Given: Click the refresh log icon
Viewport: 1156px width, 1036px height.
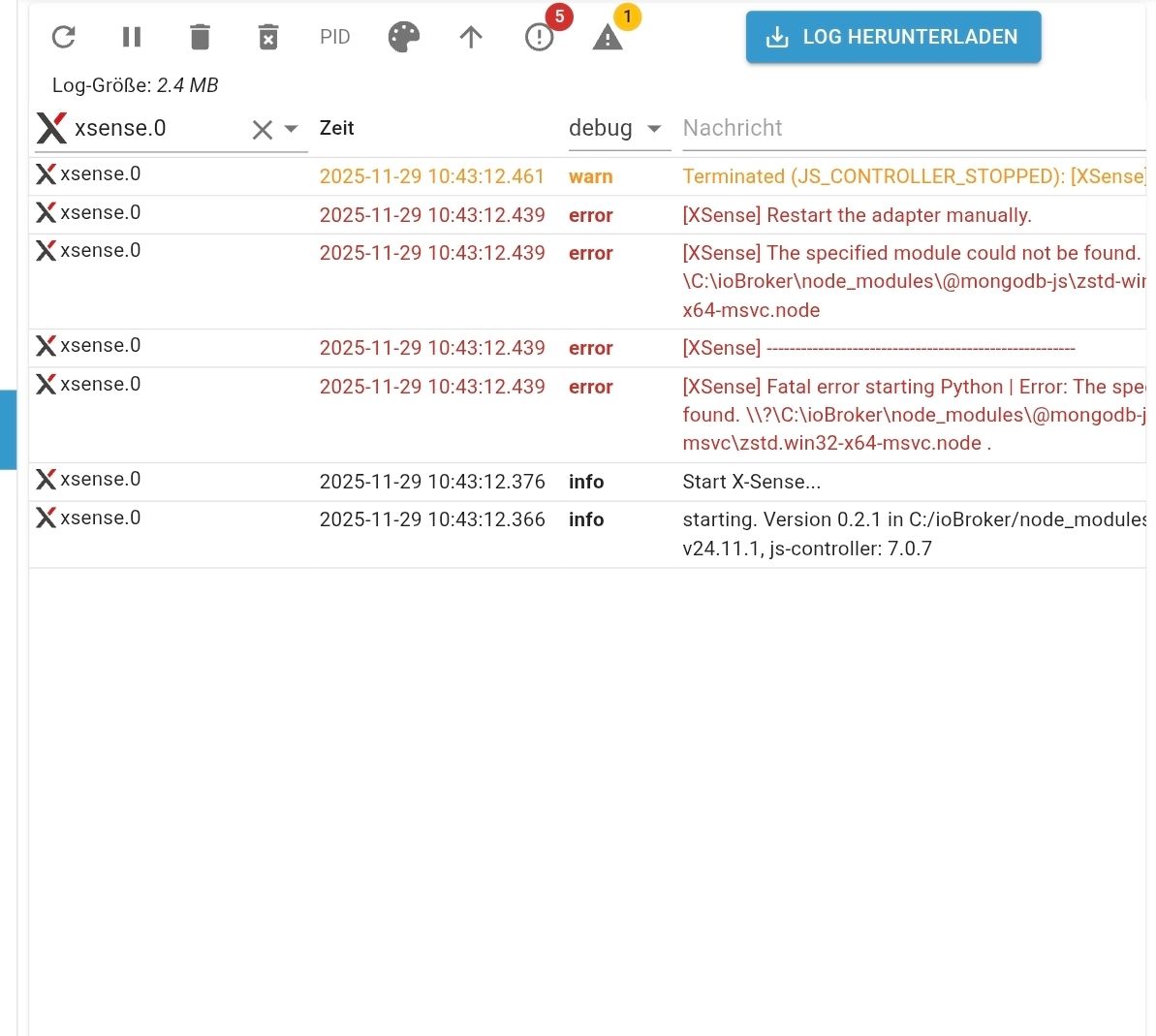Looking at the screenshot, I should [63, 37].
